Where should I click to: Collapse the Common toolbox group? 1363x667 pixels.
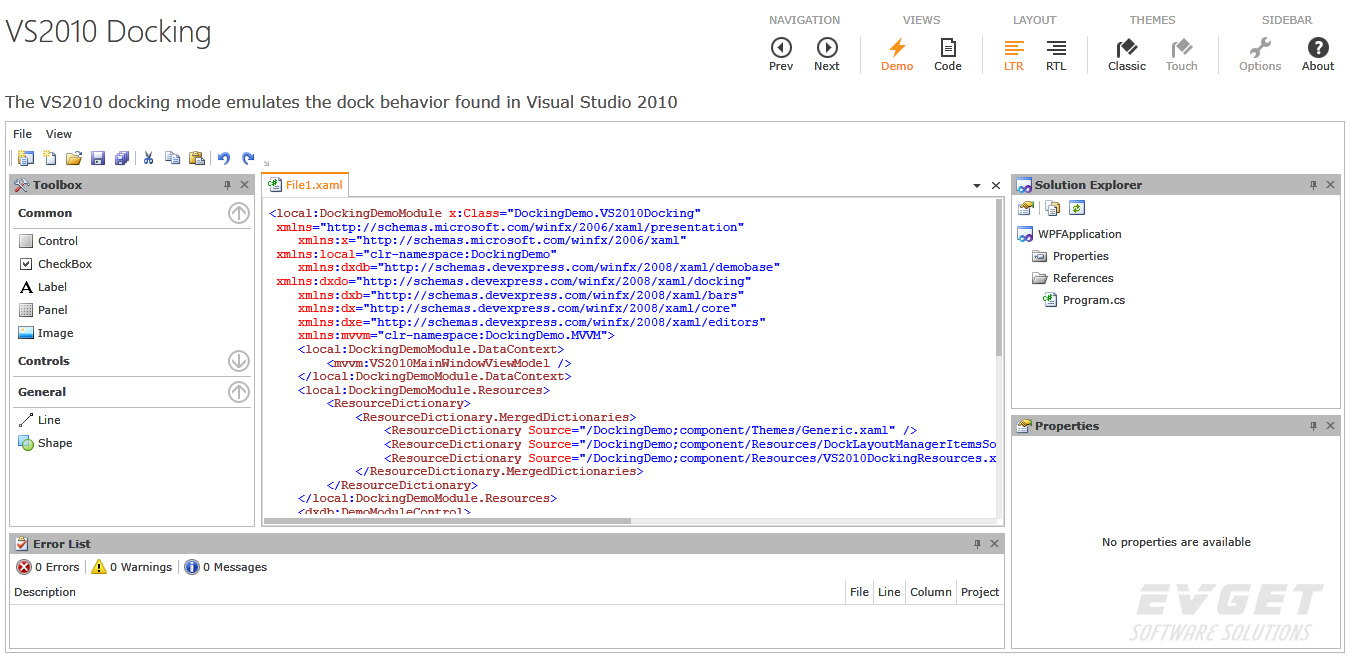coord(238,213)
